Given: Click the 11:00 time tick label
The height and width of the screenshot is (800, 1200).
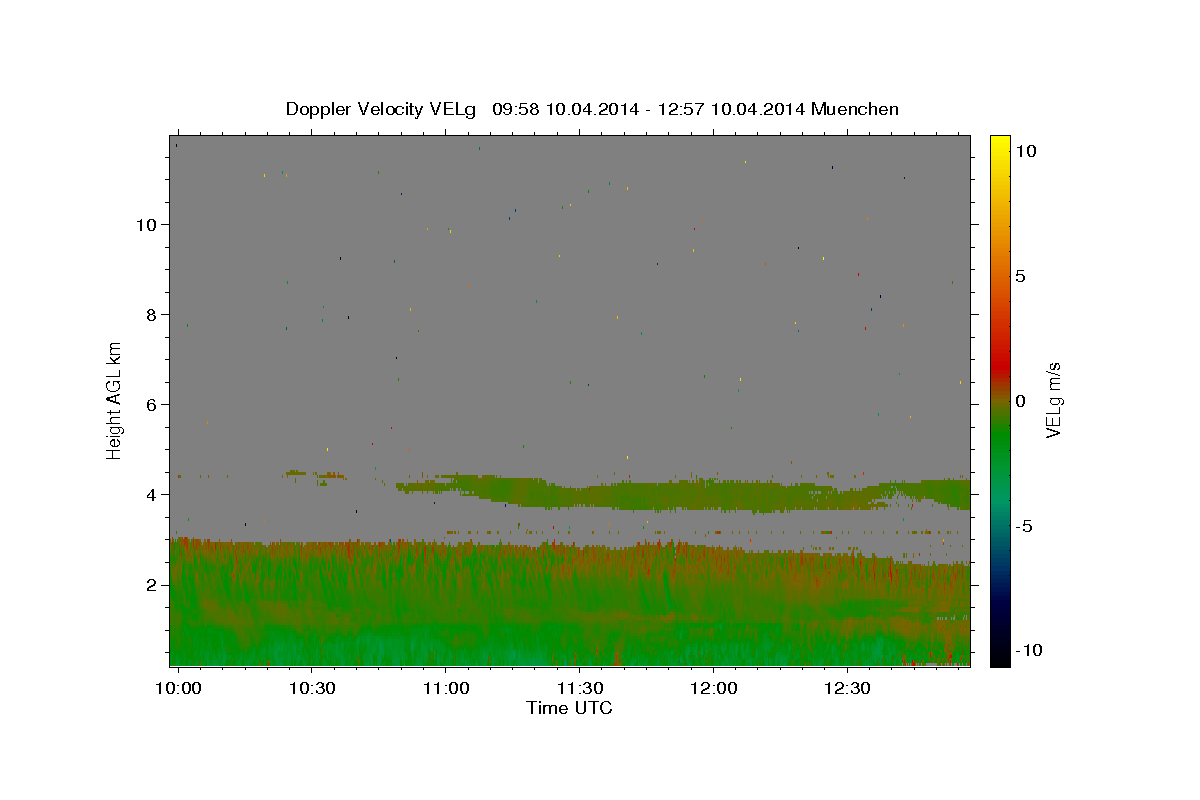Looking at the screenshot, I should pyautogui.click(x=445, y=689).
